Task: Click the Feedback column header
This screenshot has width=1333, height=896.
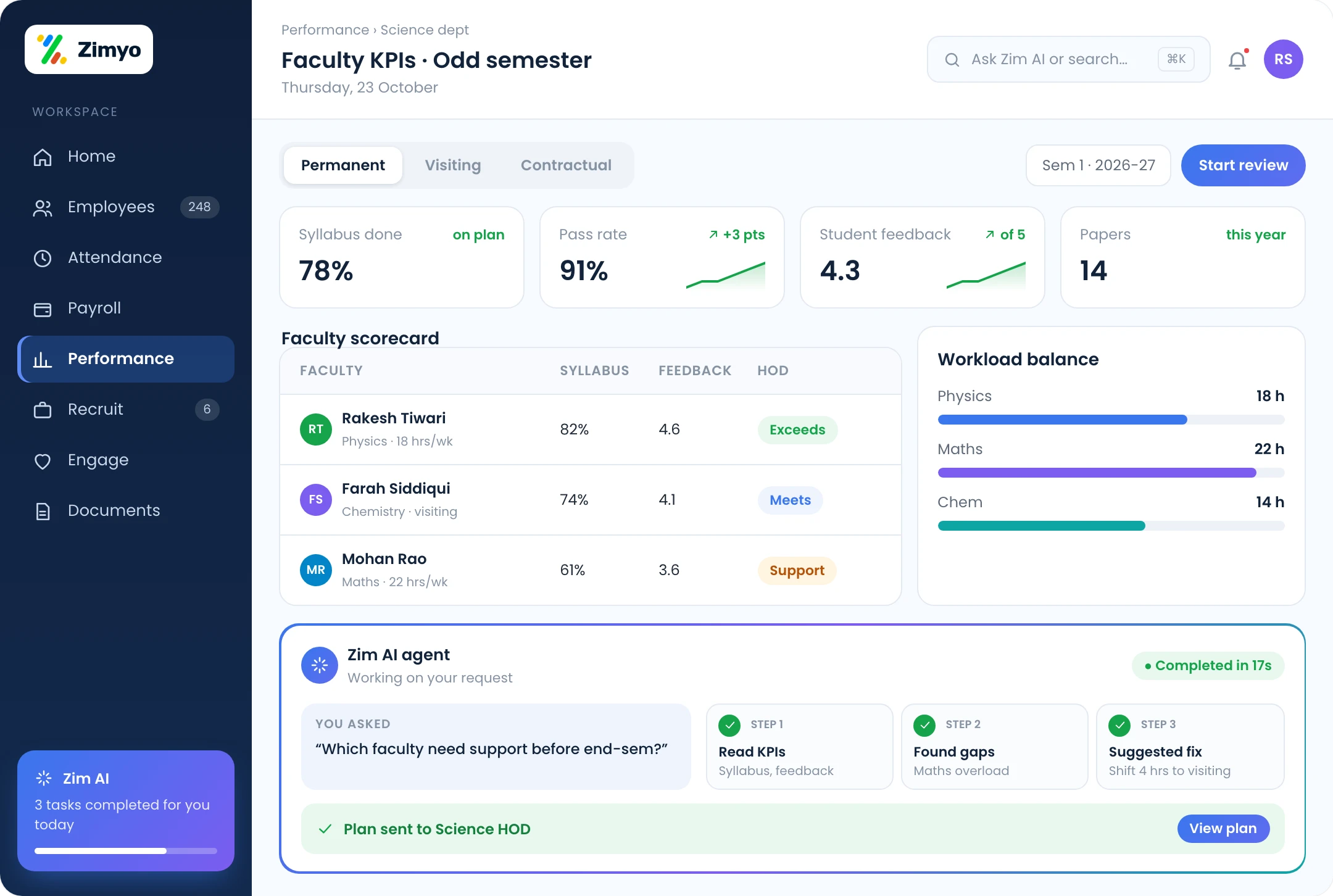Action: point(695,371)
